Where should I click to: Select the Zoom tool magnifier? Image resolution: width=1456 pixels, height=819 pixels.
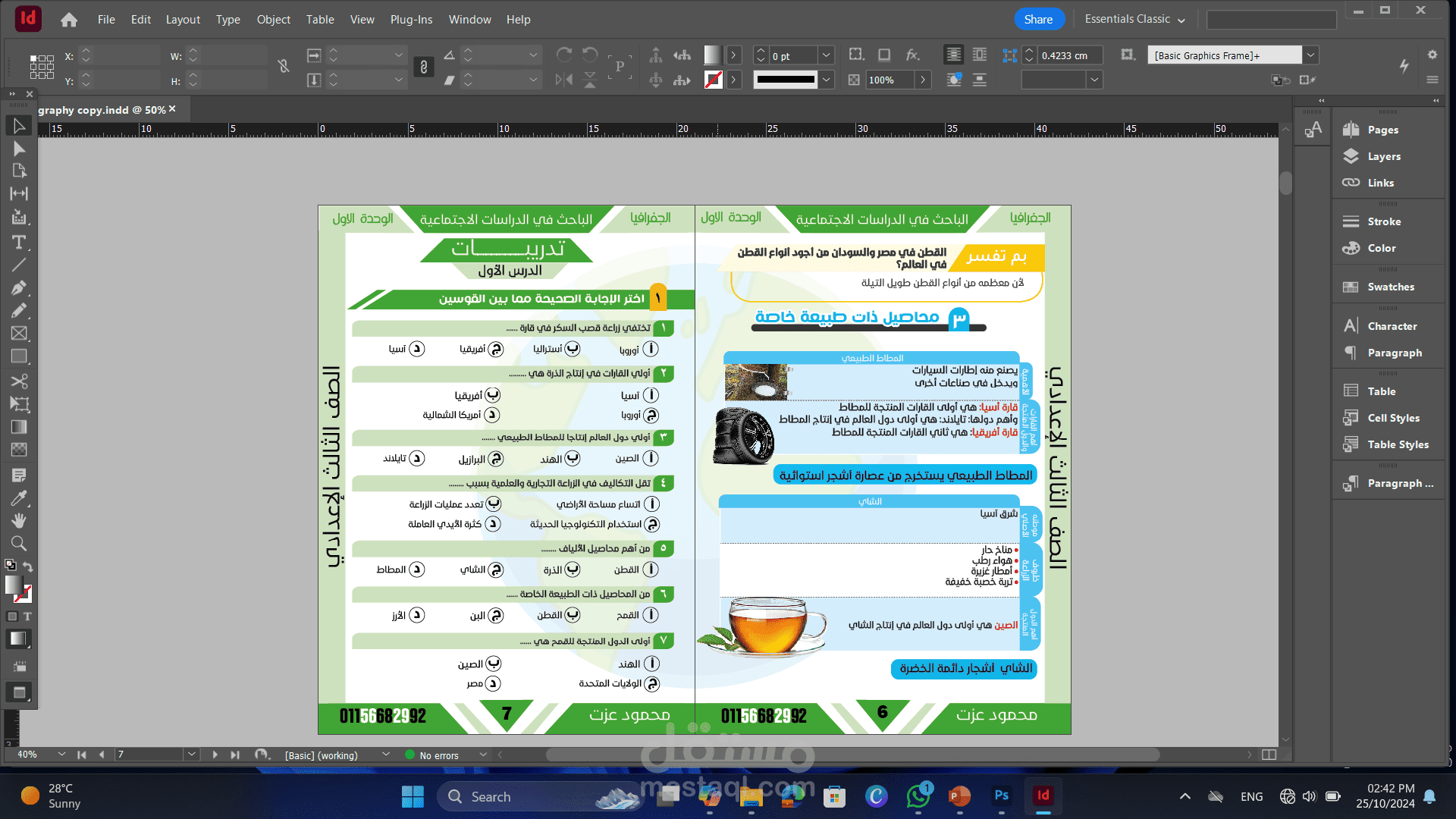19,544
